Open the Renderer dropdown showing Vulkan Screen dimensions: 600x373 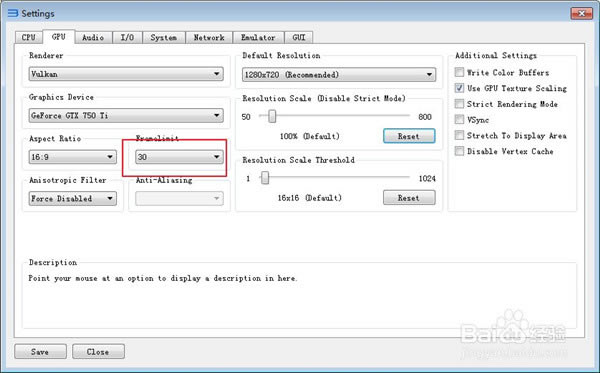[x=126, y=74]
